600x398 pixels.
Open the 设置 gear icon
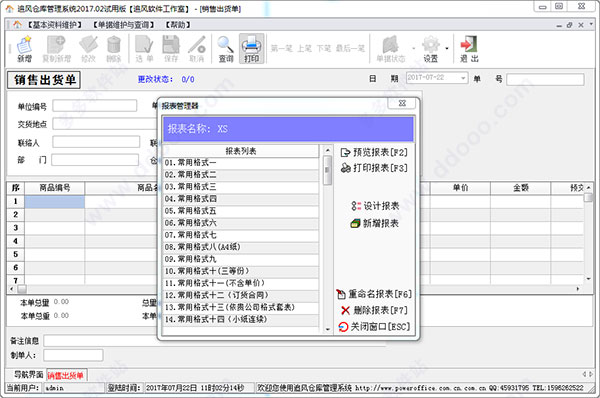coord(431,49)
